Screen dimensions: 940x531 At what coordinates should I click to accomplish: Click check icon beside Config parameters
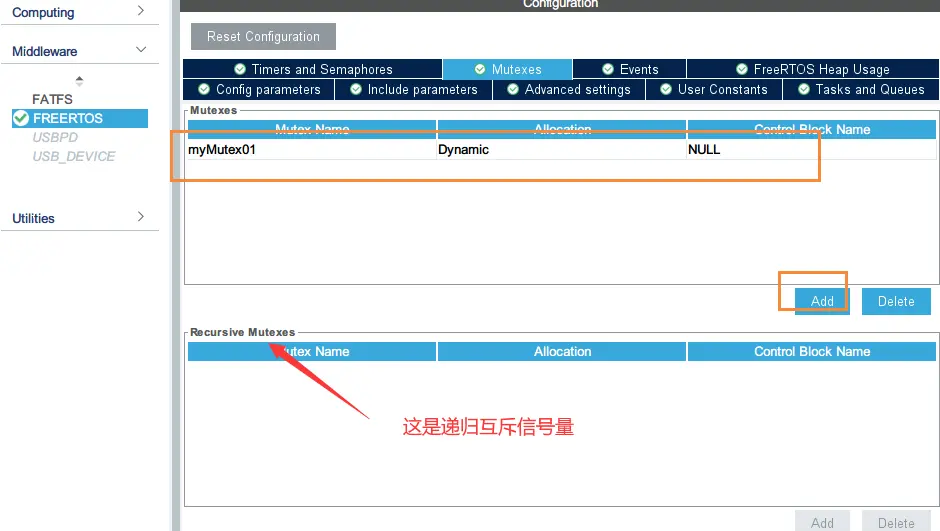coord(204,89)
